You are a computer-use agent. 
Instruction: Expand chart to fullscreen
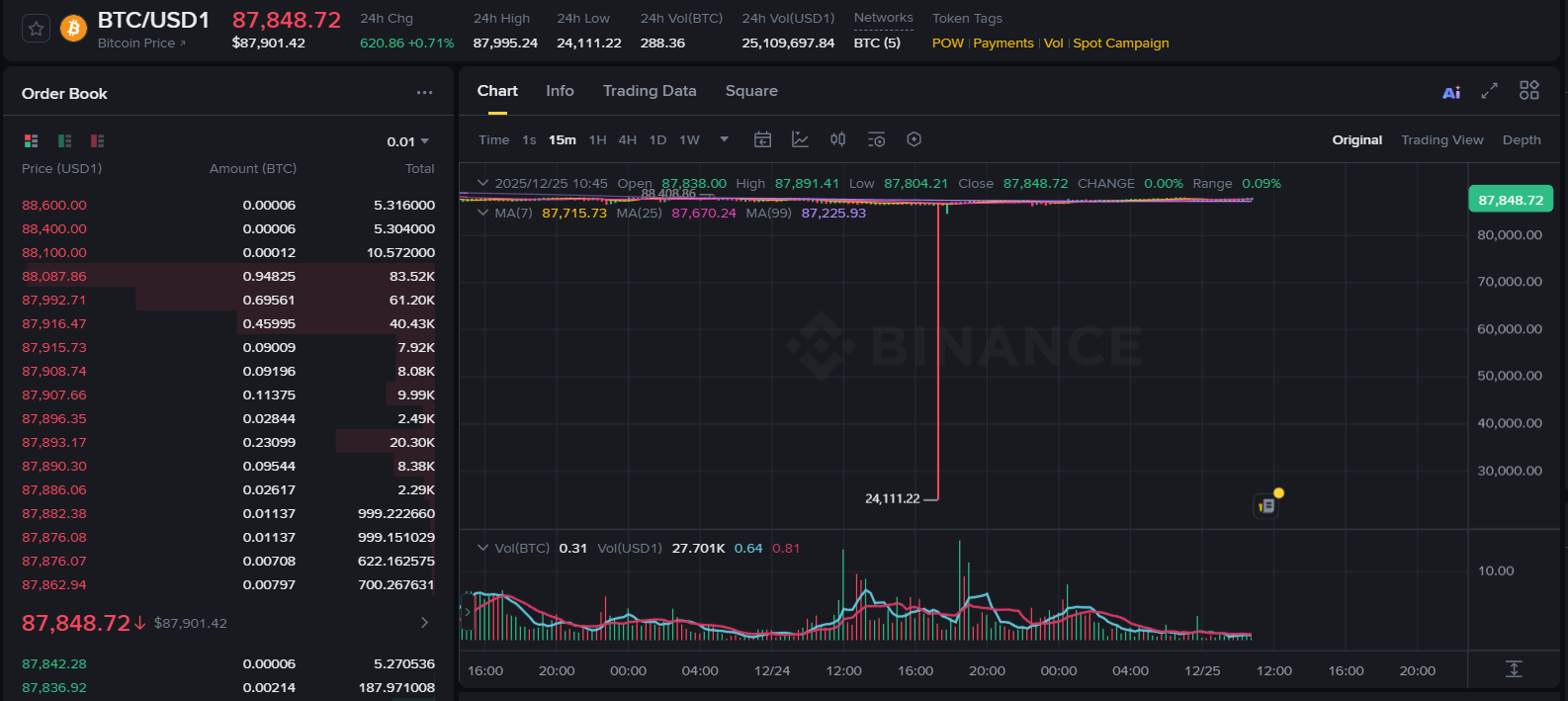1489,91
